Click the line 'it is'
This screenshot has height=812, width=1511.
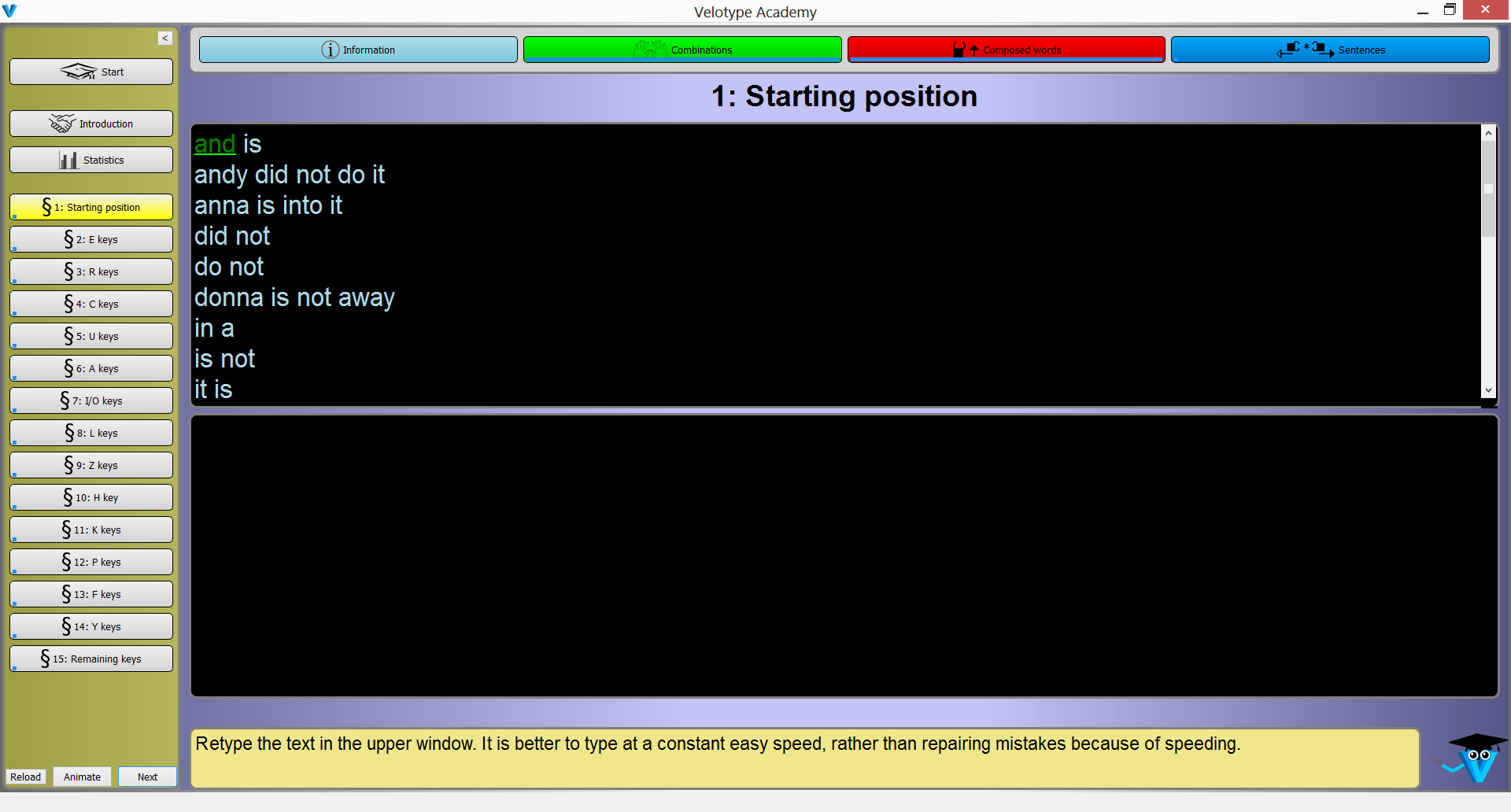coord(213,389)
